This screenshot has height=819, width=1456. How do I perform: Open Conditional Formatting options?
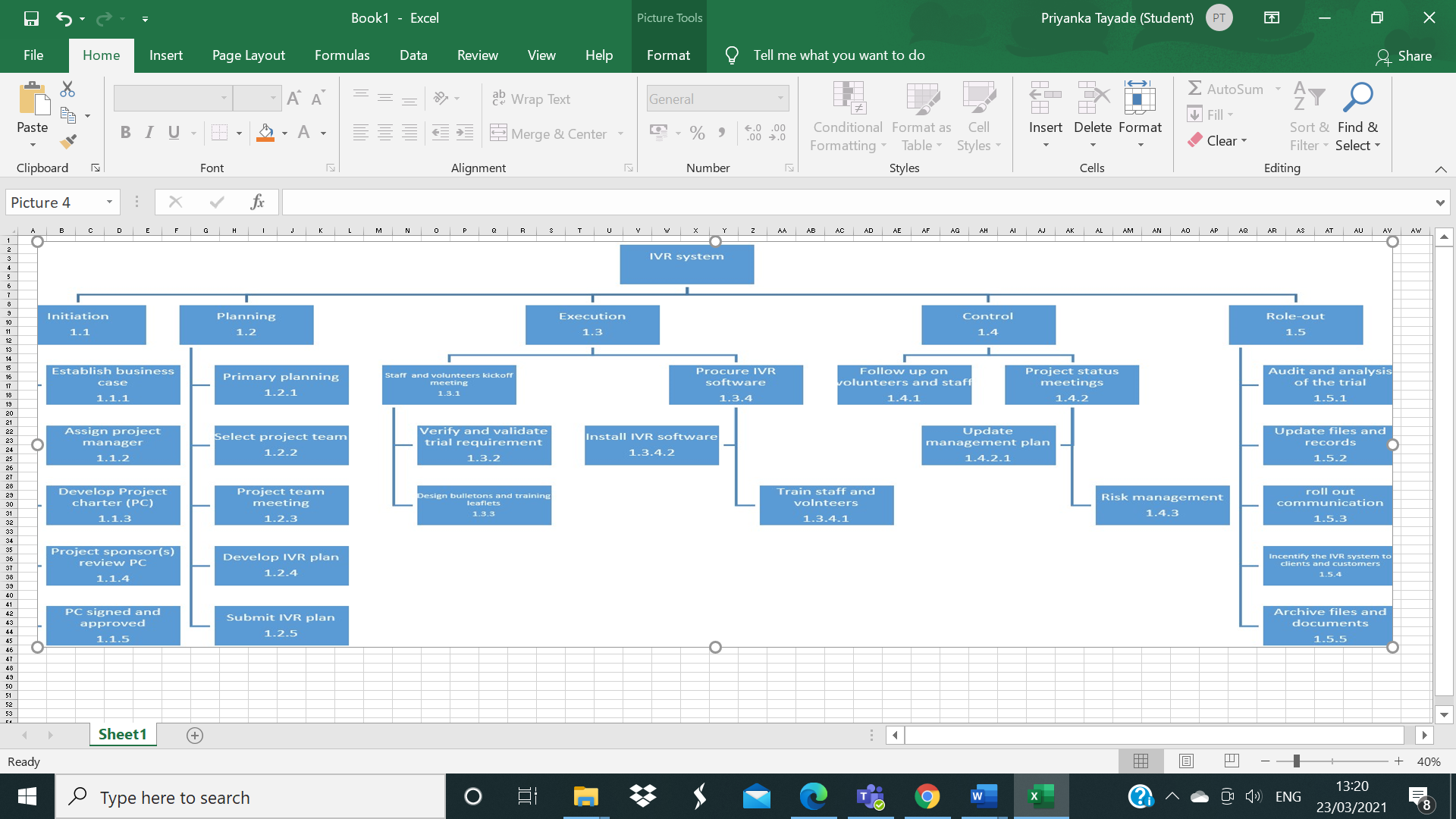[847, 115]
